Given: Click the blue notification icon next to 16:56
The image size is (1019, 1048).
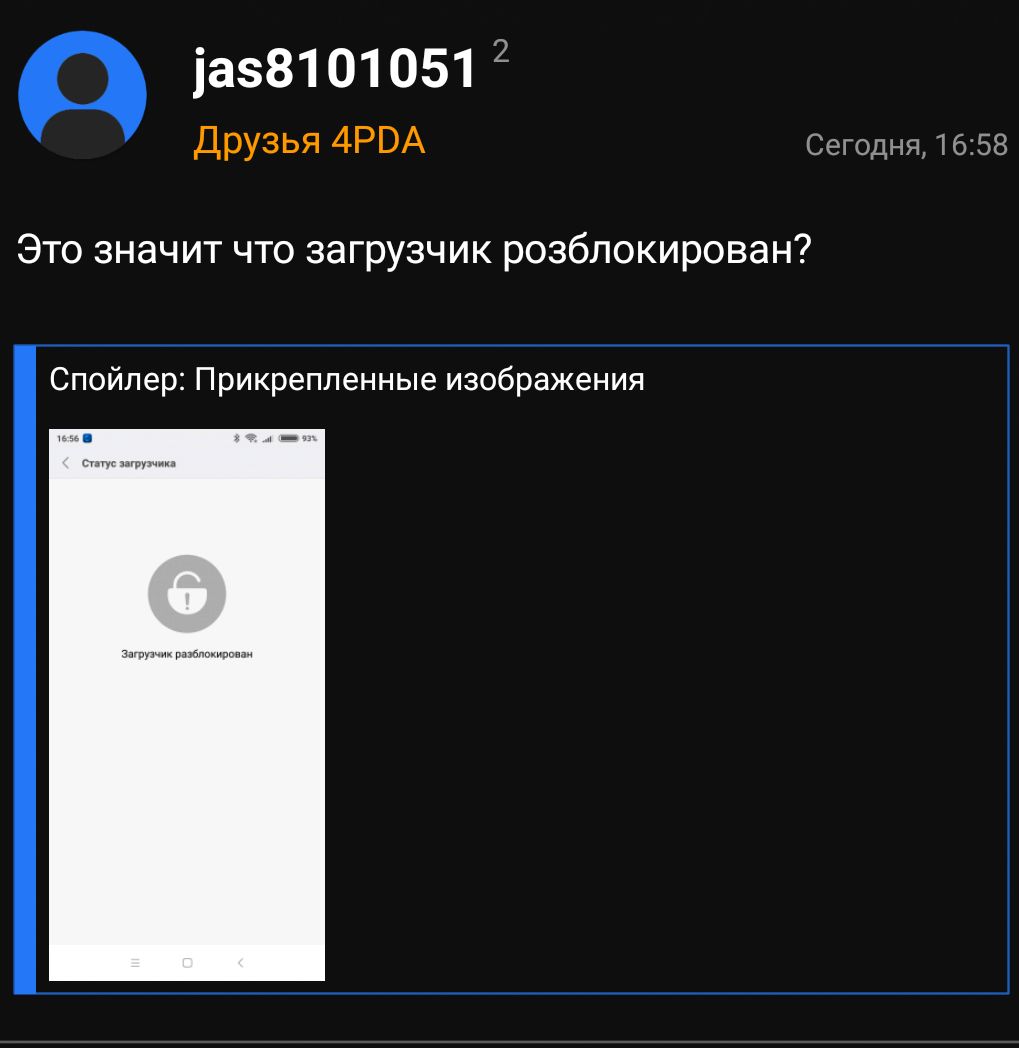Looking at the screenshot, I should [x=87, y=438].
